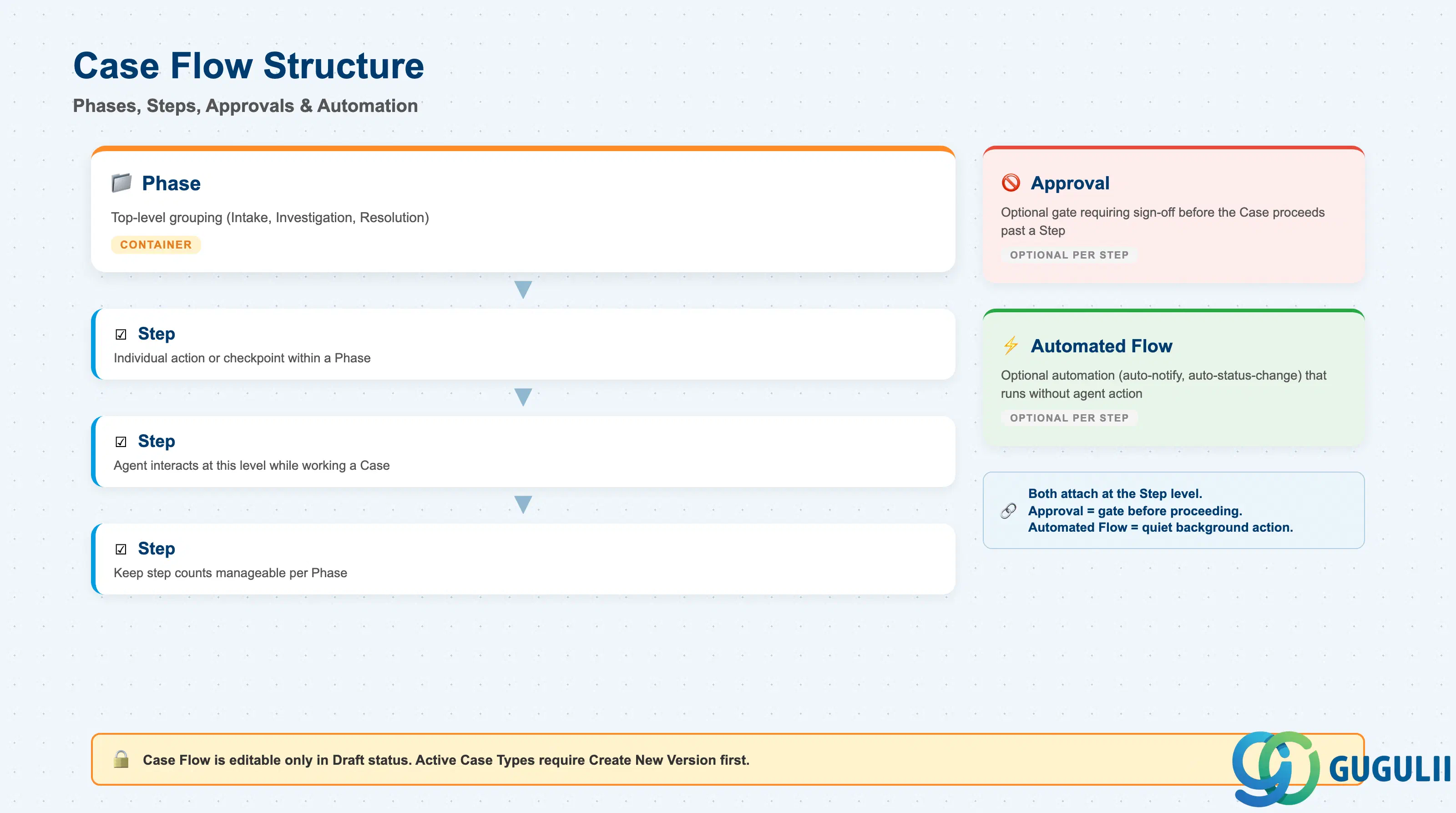Click the OPTIONAL PER STEP badge under Approval

pyautogui.click(x=1069, y=255)
